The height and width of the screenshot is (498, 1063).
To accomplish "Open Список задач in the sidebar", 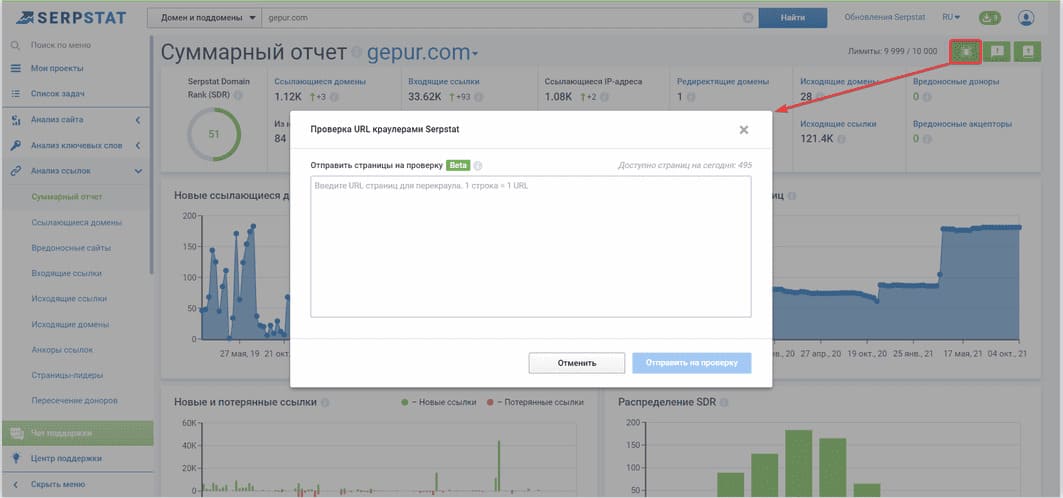I will pos(57,94).
